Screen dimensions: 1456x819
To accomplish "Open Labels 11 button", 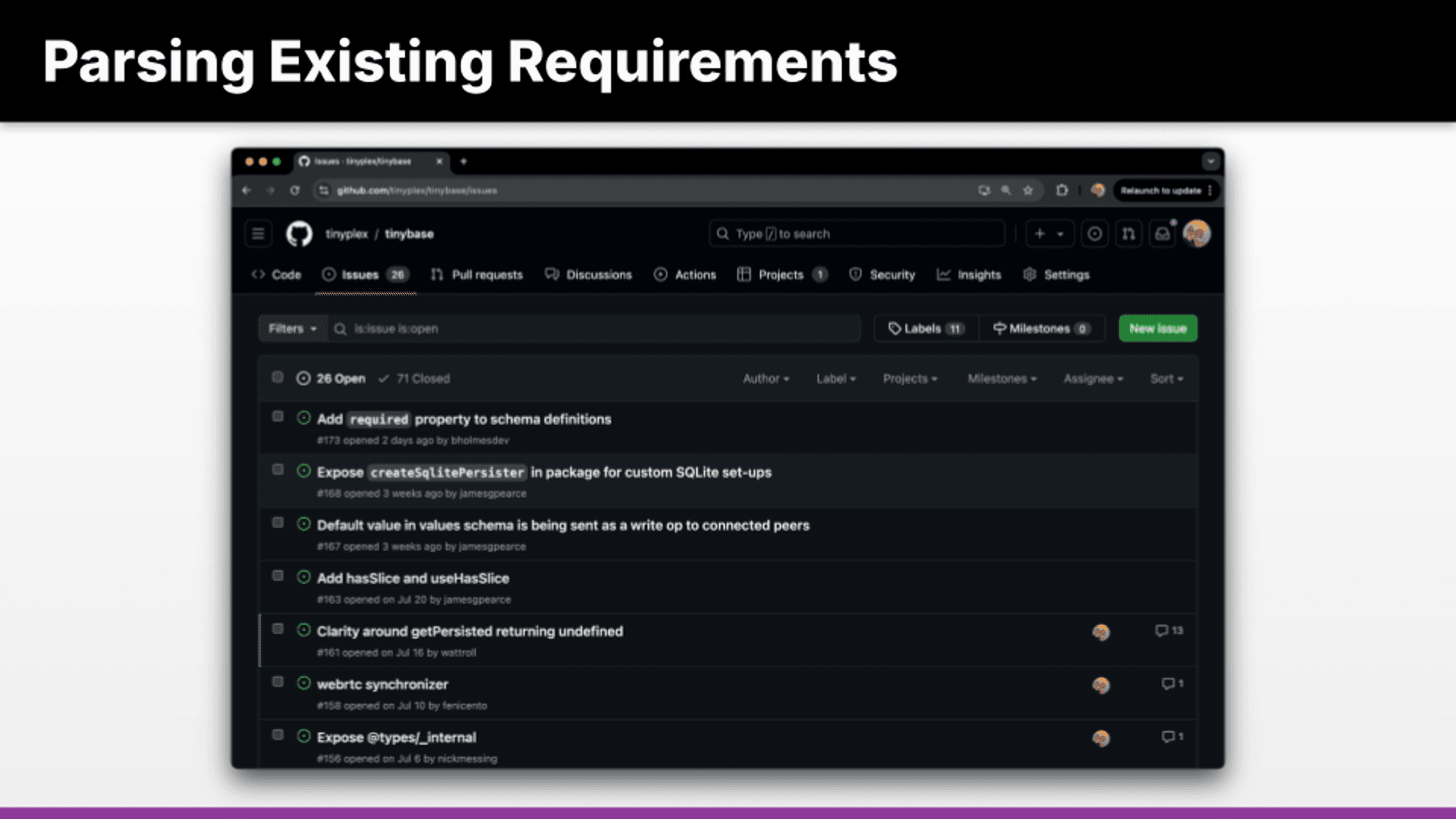I will coord(926,328).
